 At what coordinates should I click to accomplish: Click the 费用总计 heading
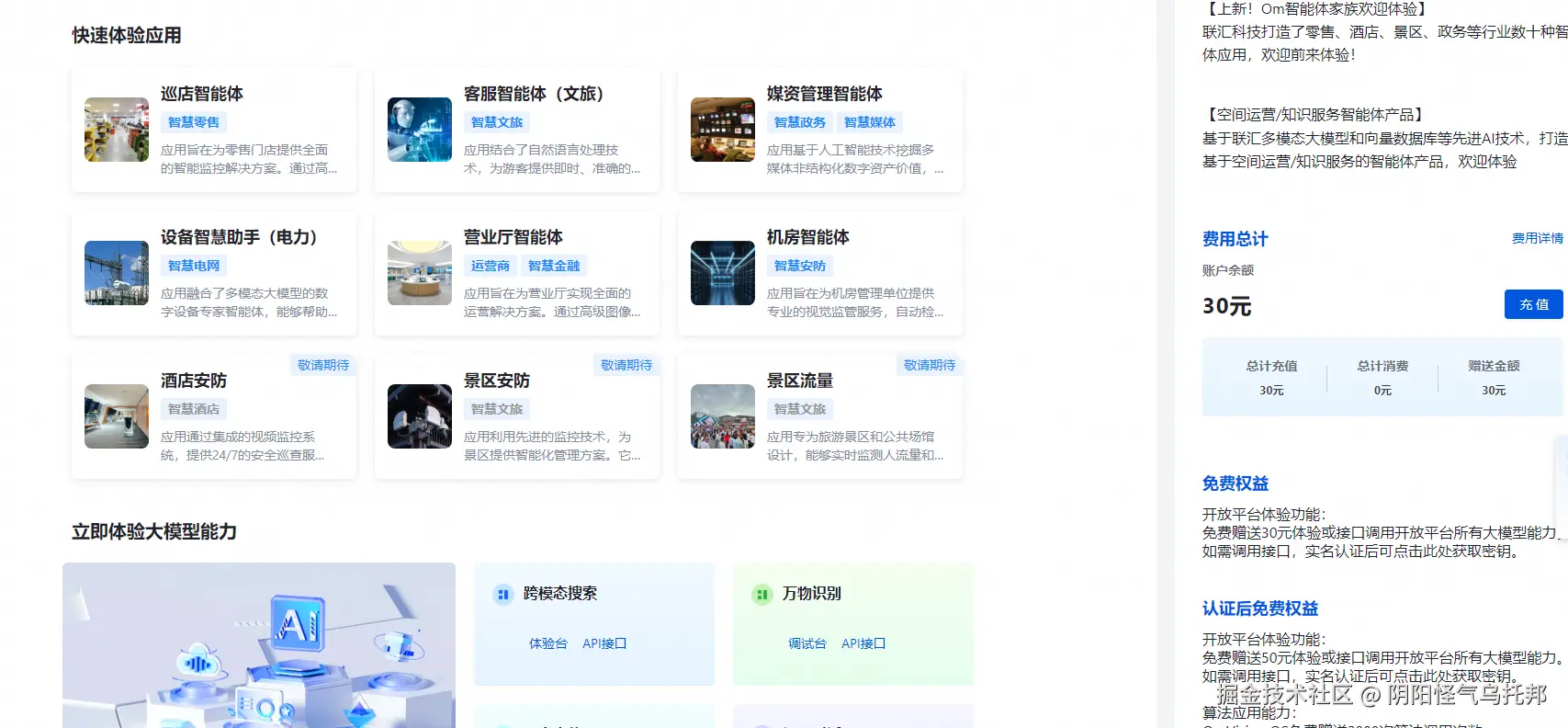coord(1235,239)
